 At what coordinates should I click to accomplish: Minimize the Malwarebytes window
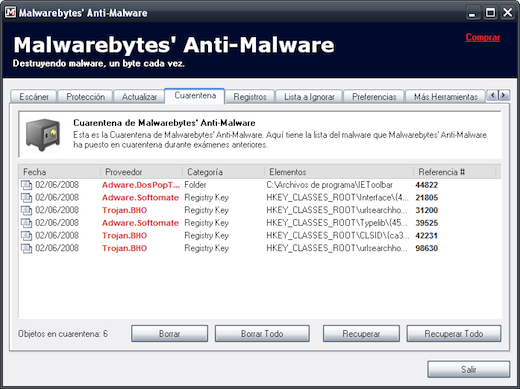pos(472,13)
